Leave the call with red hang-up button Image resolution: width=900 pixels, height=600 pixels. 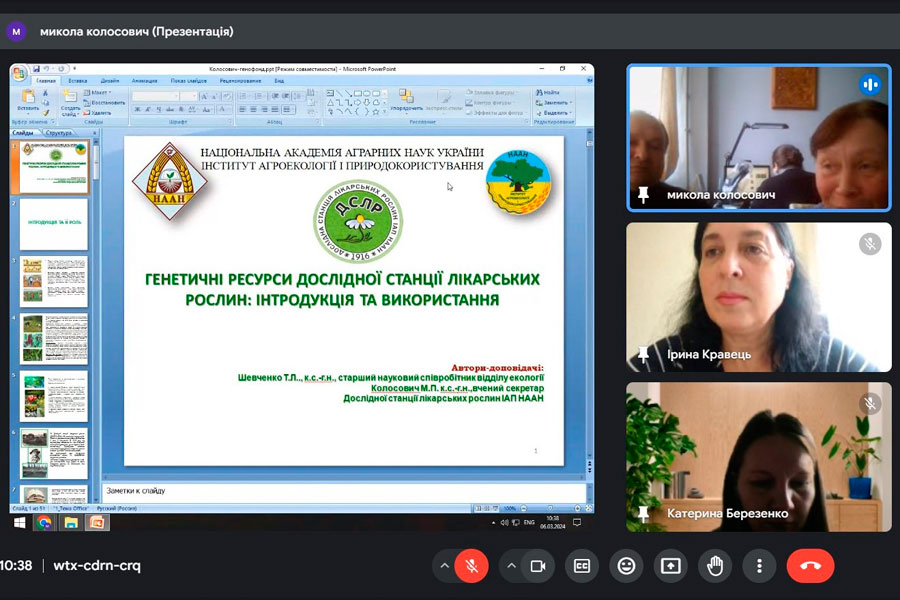tap(810, 566)
